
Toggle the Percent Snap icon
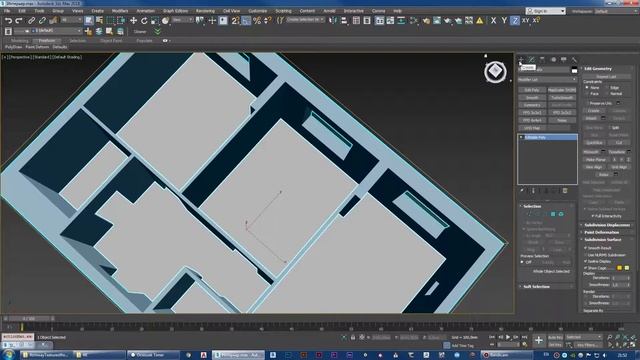tap(257, 20)
